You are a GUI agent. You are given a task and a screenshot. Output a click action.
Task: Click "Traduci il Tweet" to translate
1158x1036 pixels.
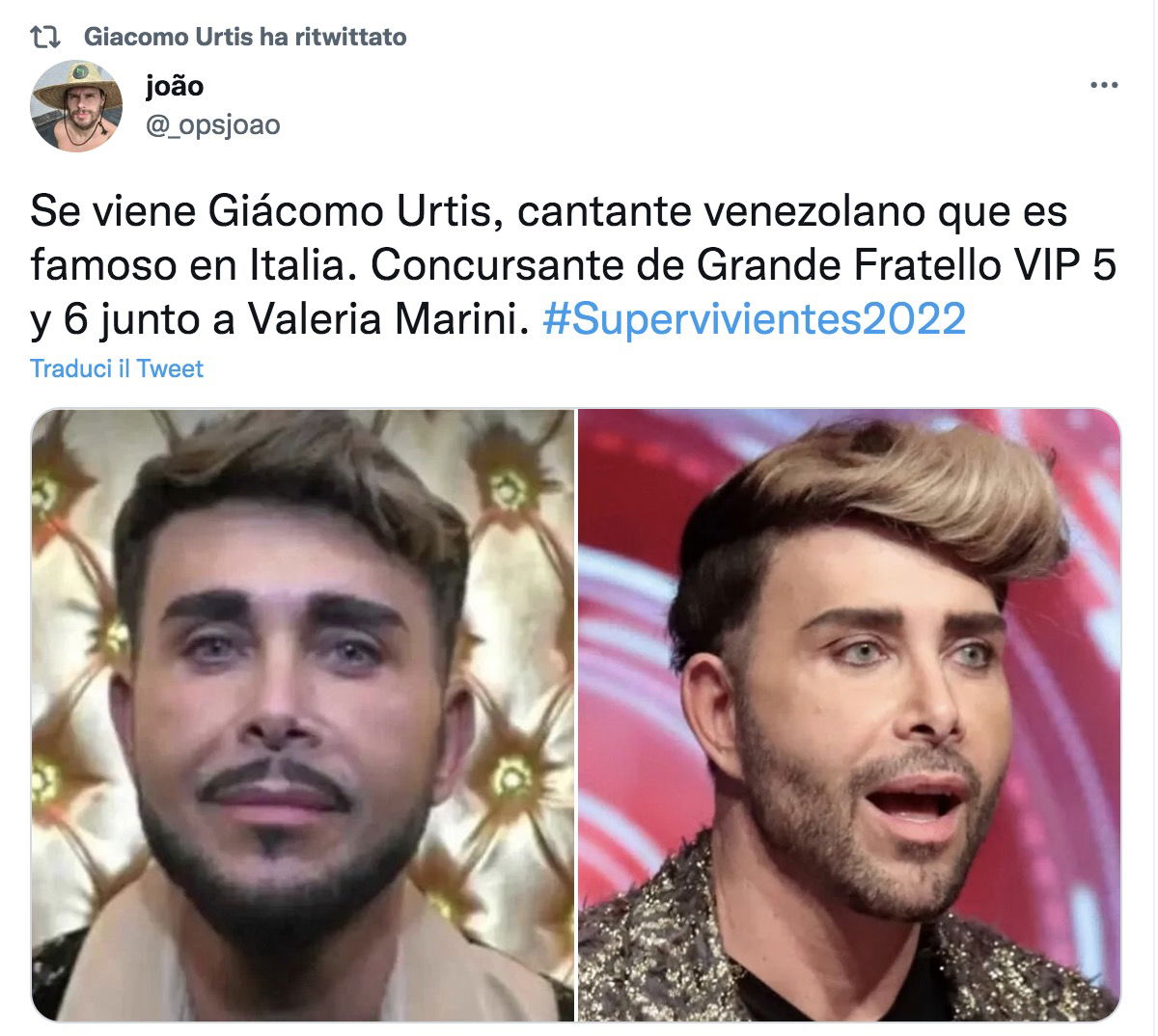[117, 368]
